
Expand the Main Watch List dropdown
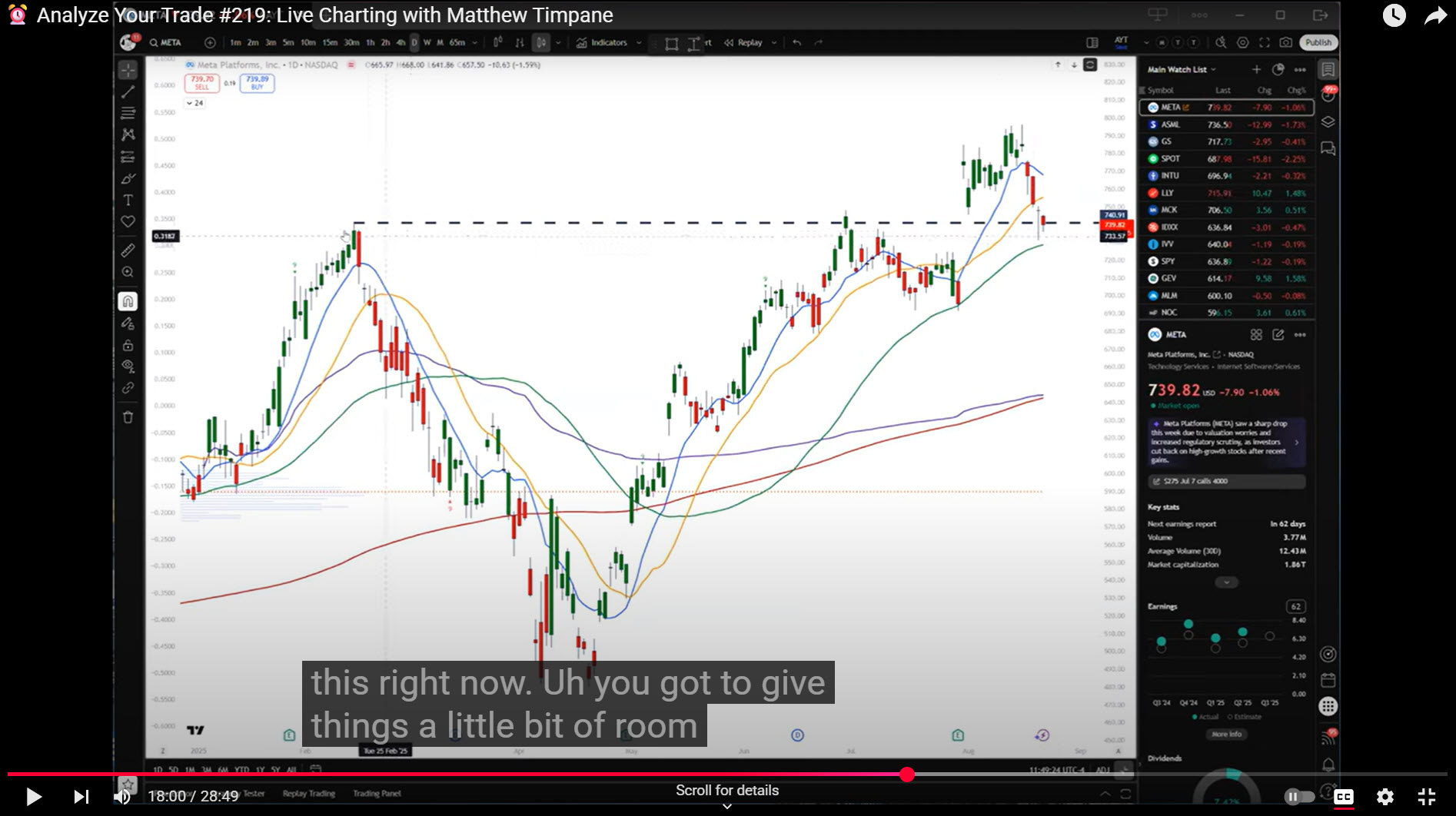(1182, 69)
